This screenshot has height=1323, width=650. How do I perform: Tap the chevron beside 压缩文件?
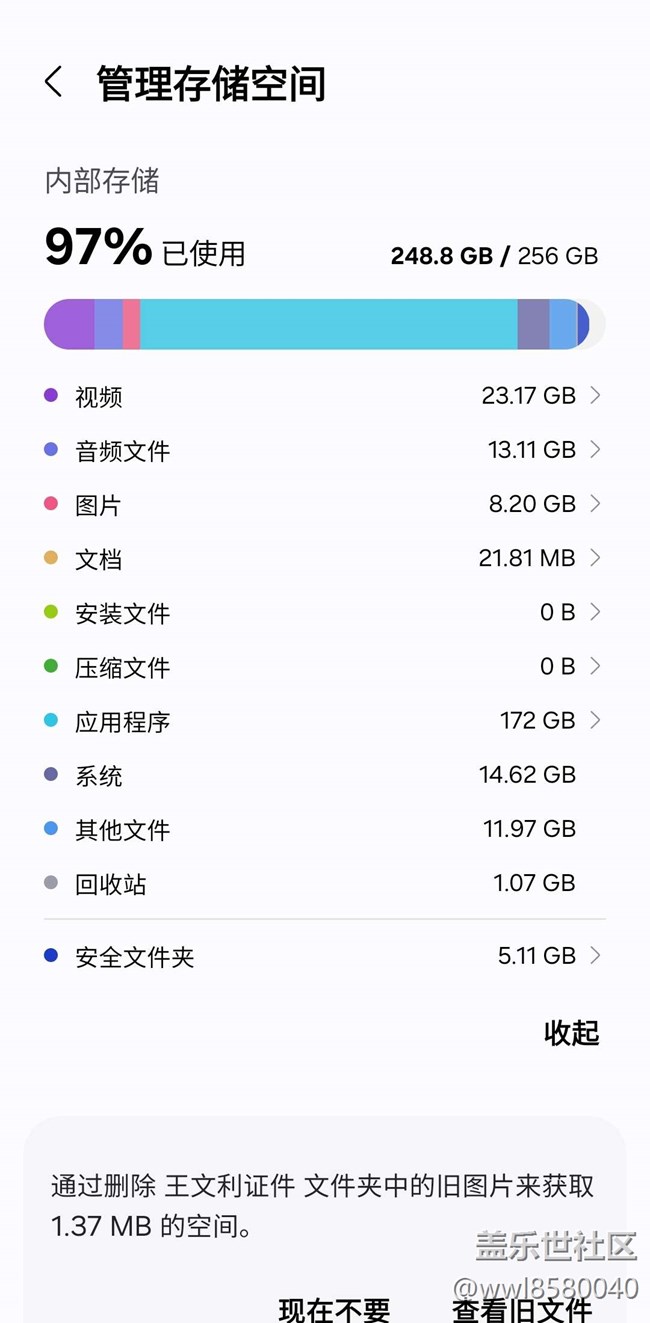click(x=595, y=666)
